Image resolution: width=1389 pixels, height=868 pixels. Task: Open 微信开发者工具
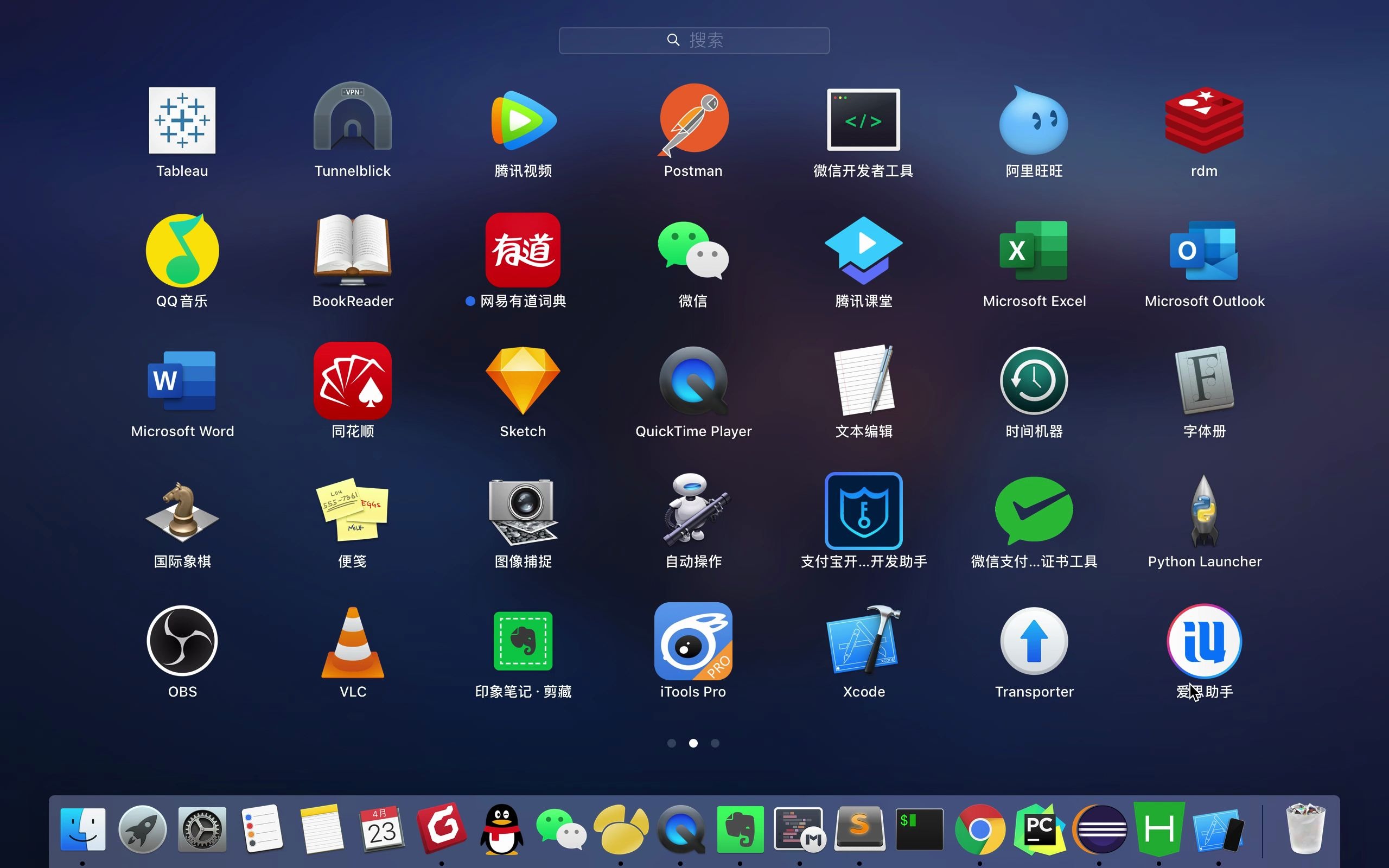tap(863, 120)
